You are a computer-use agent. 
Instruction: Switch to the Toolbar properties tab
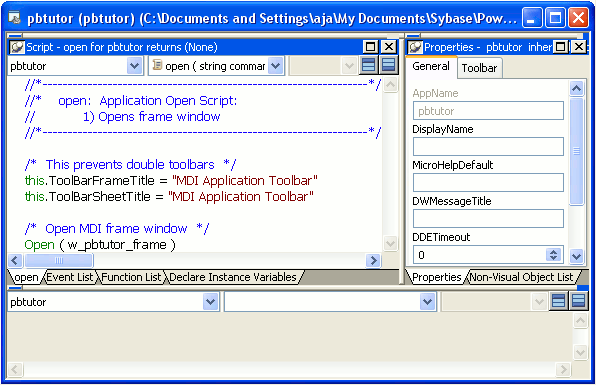(479, 68)
